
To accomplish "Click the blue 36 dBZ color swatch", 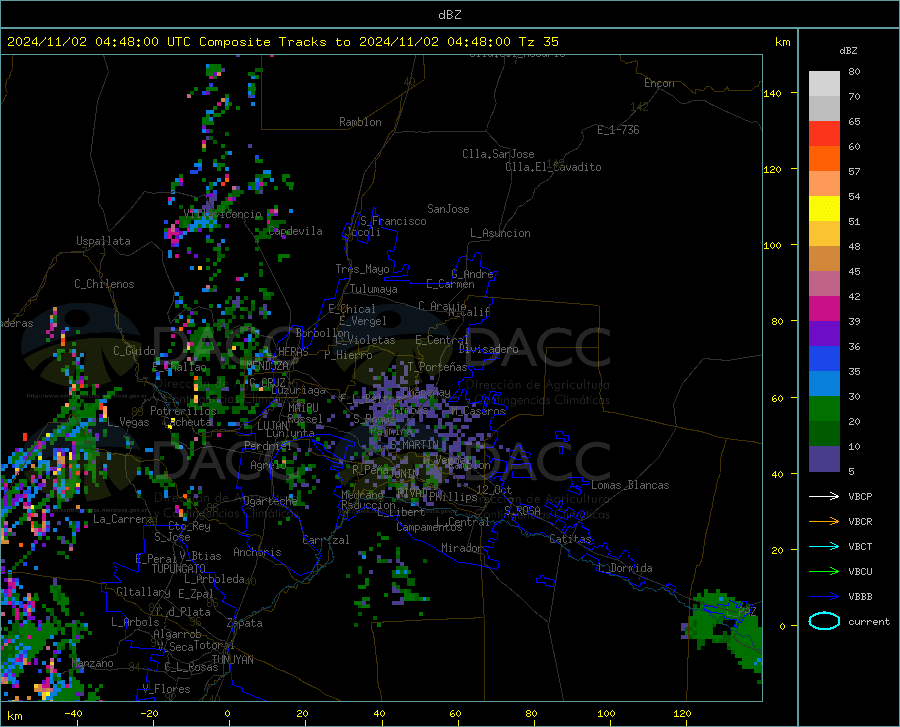I will point(824,358).
